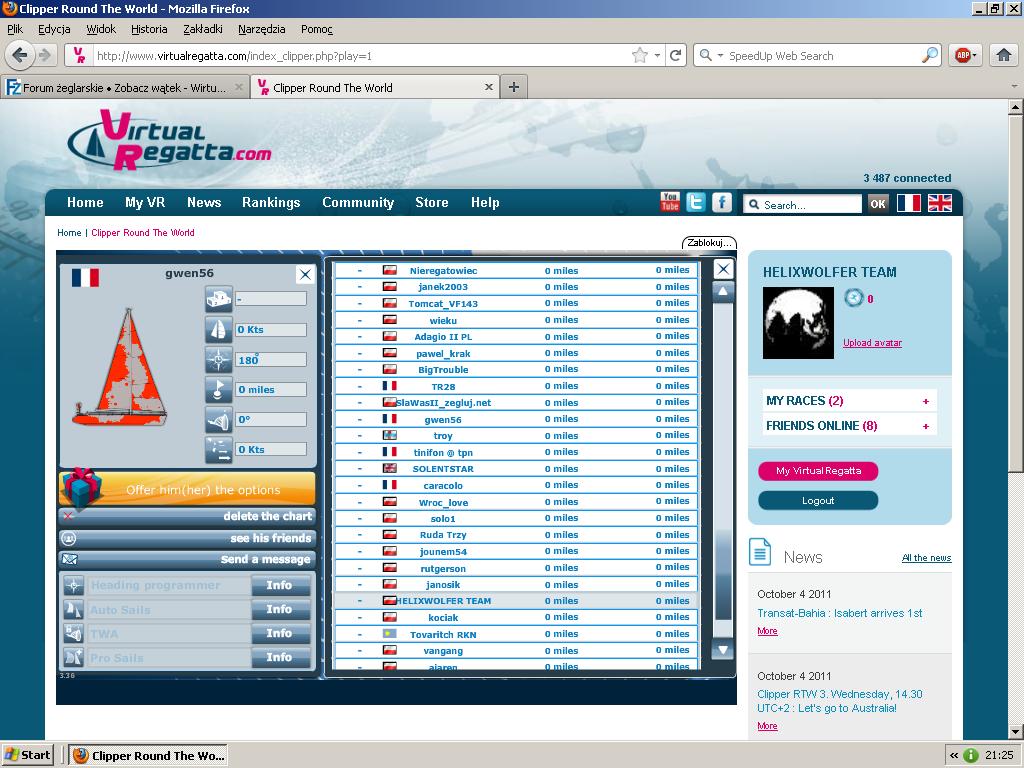Click the Pro Sails icon
The image size is (1024, 768).
tap(73, 657)
